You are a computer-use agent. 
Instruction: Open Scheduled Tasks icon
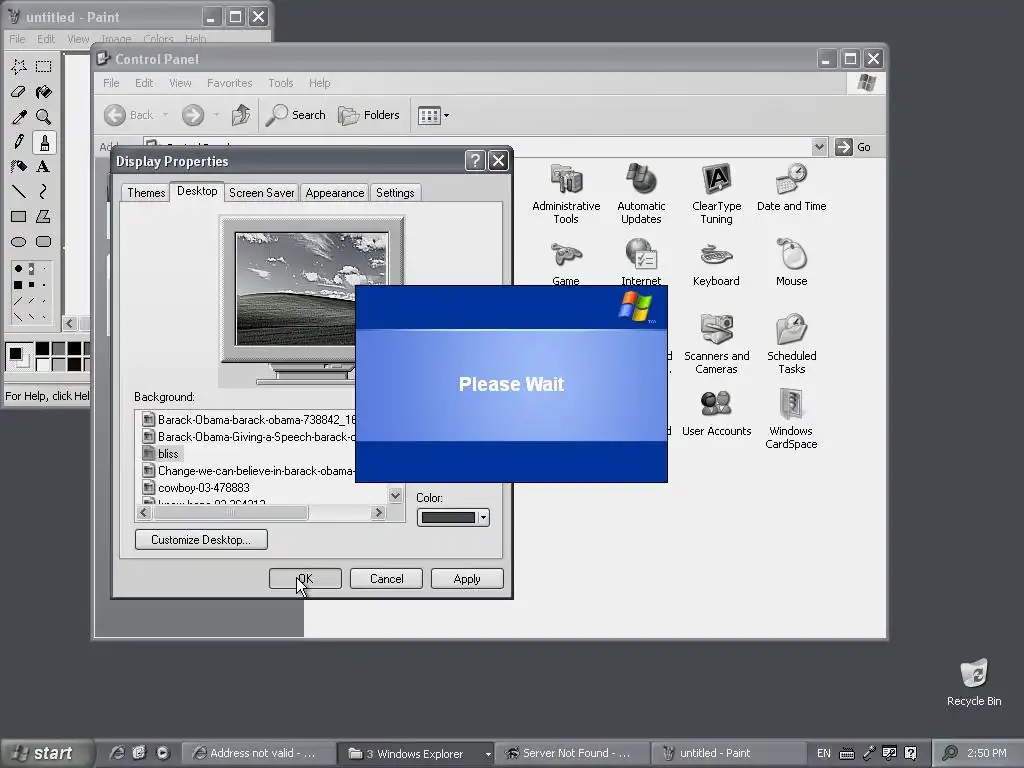(792, 344)
